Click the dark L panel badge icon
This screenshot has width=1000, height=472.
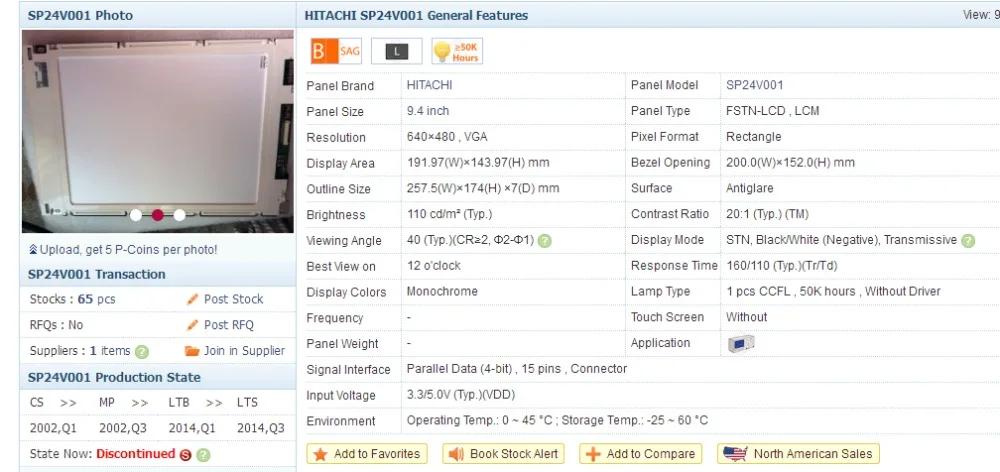pyautogui.click(x=396, y=52)
